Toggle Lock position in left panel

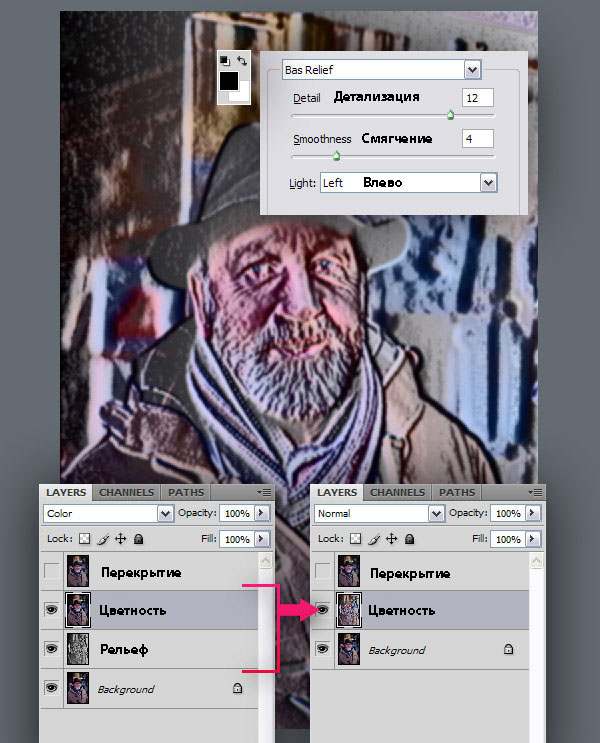tap(120, 539)
